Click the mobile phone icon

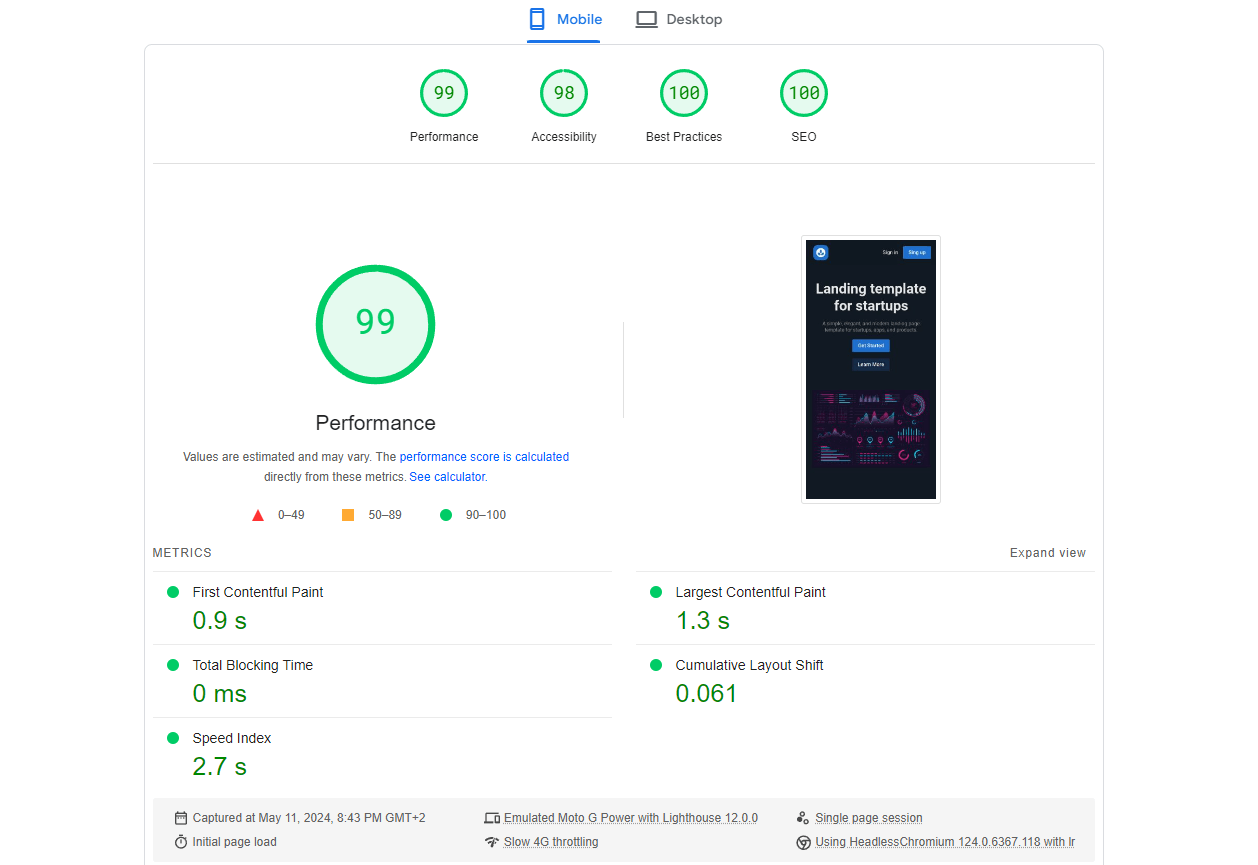coord(537,19)
